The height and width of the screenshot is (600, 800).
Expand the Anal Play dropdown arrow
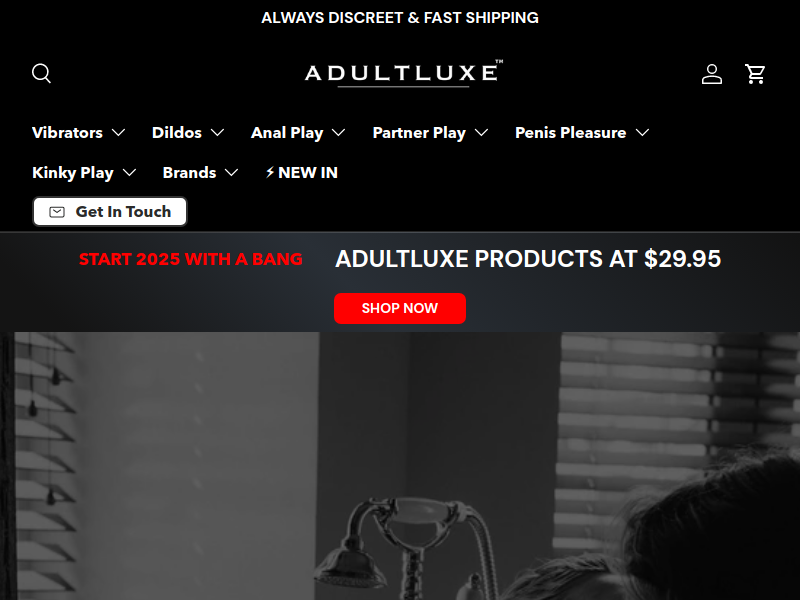338,133
